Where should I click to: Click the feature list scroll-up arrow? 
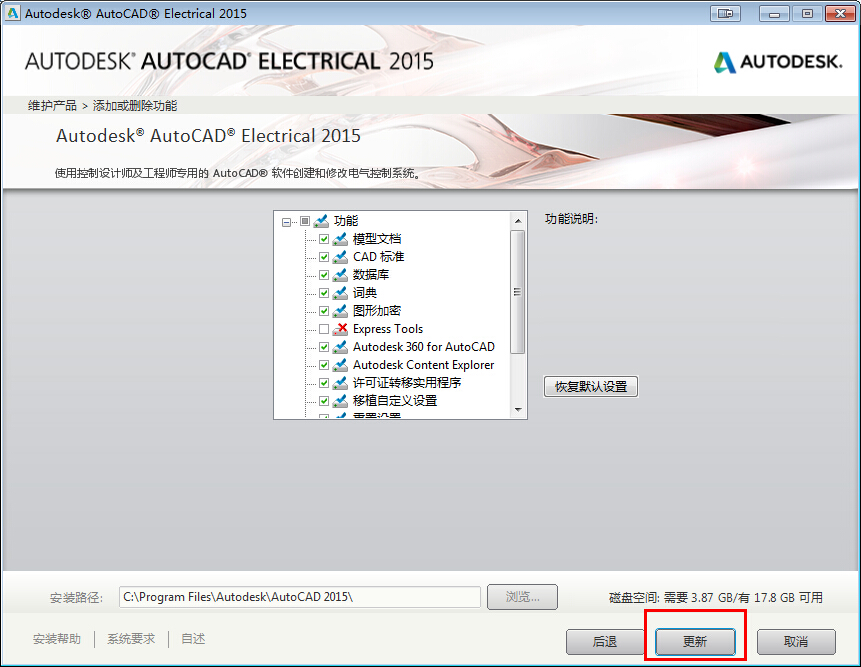tap(518, 220)
